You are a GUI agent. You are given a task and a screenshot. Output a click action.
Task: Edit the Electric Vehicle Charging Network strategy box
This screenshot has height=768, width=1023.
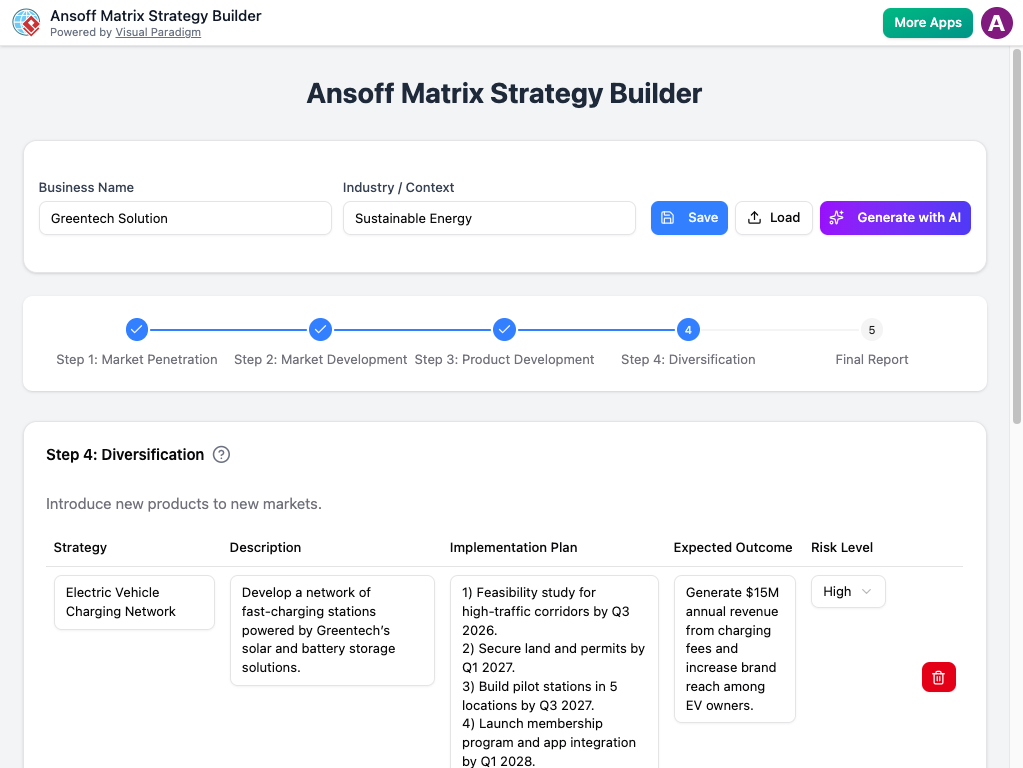coord(134,602)
